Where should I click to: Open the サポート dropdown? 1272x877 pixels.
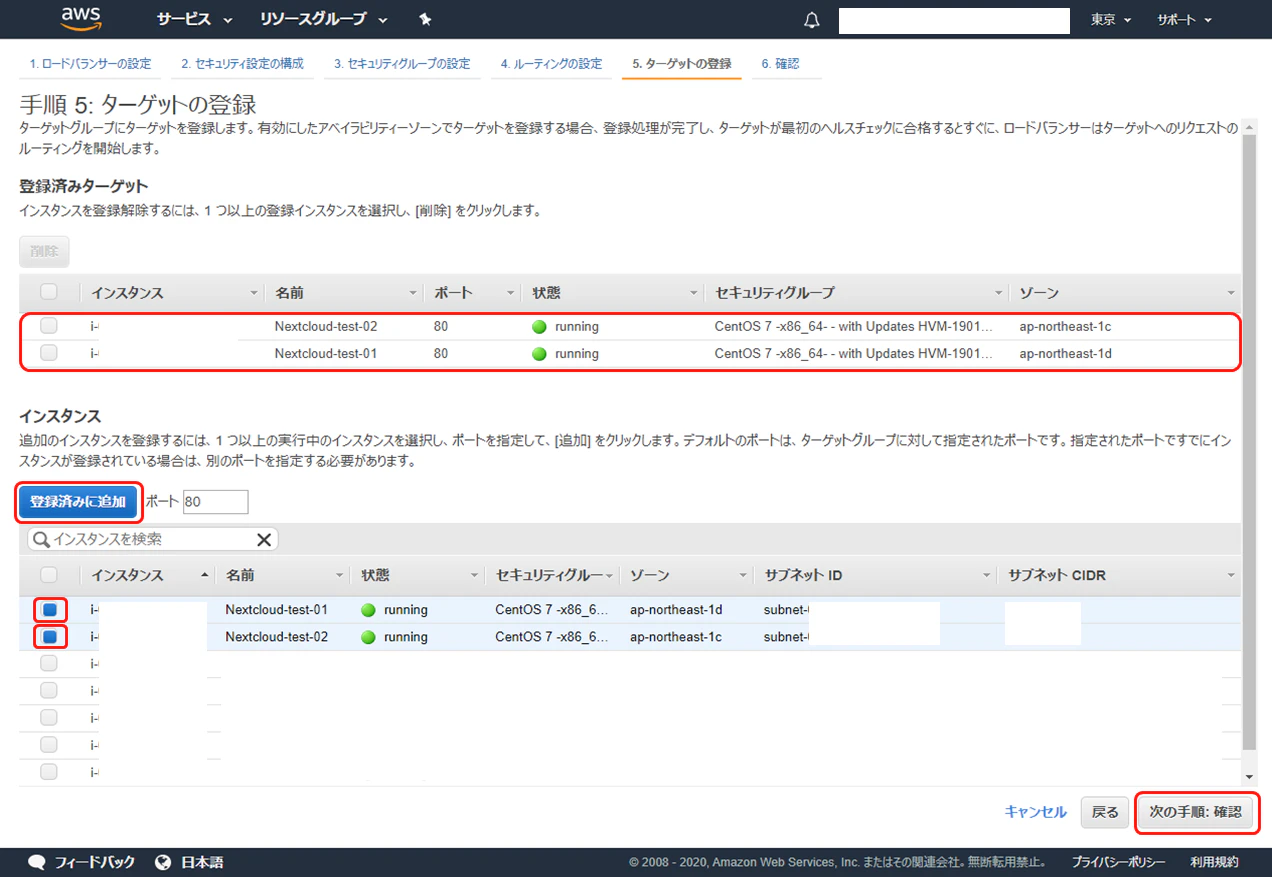tap(1184, 20)
